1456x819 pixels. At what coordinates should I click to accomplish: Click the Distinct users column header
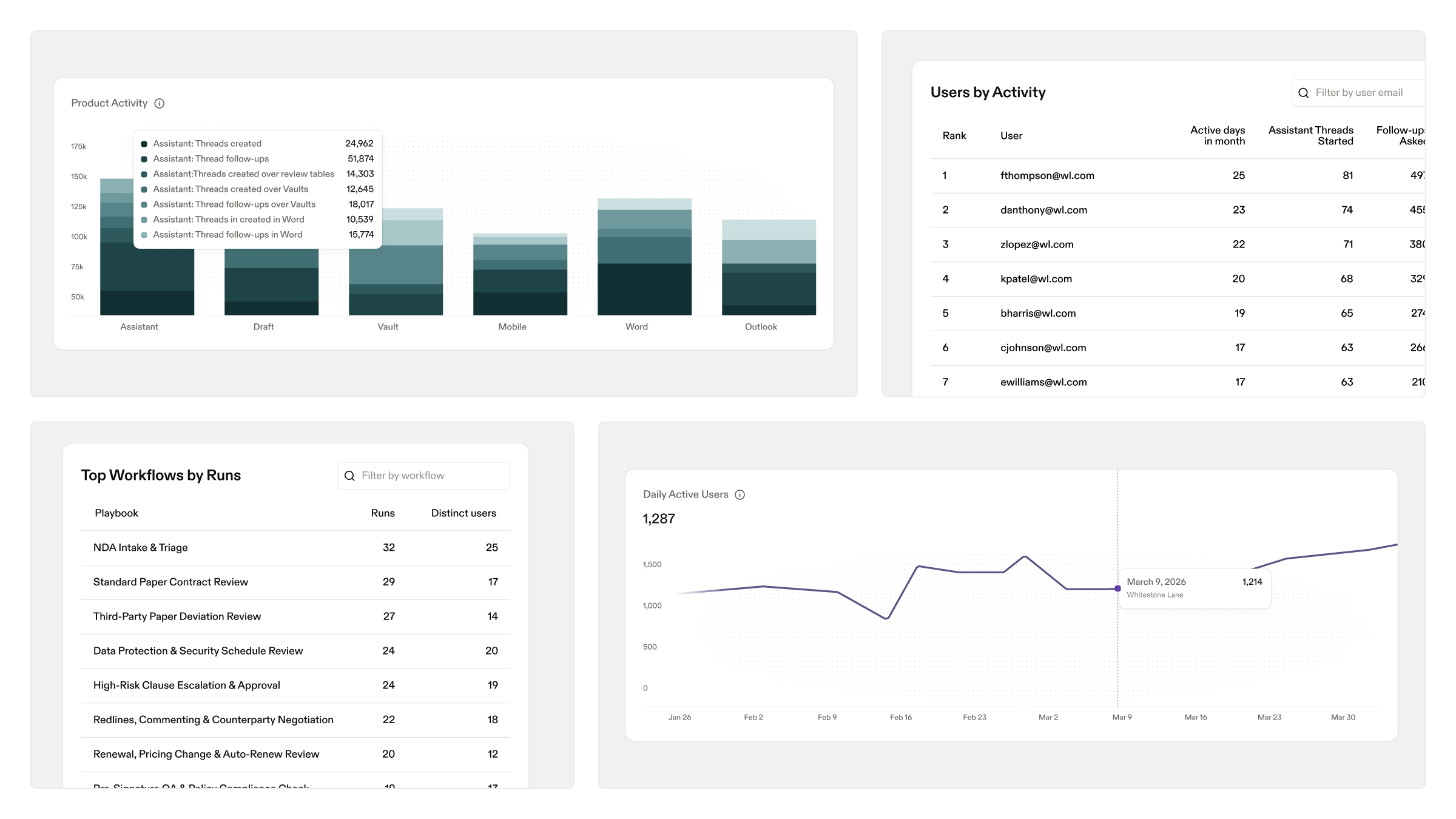[463, 513]
